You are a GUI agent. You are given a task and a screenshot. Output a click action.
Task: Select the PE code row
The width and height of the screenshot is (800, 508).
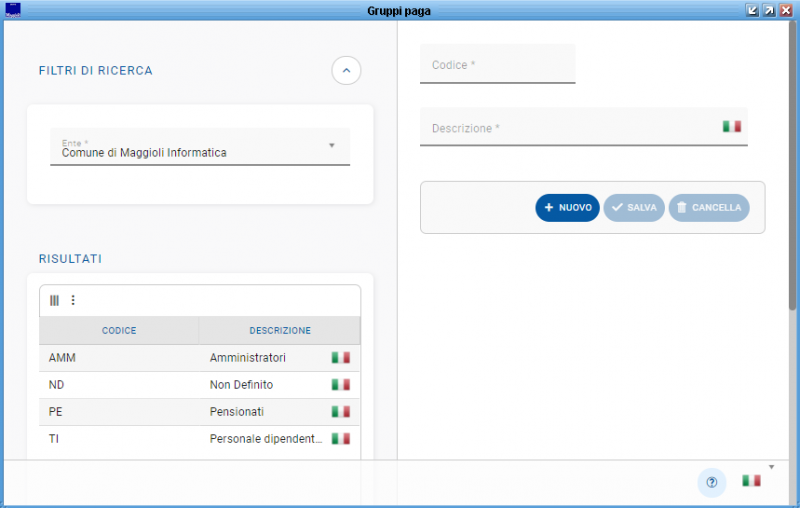[x=56, y=411]
